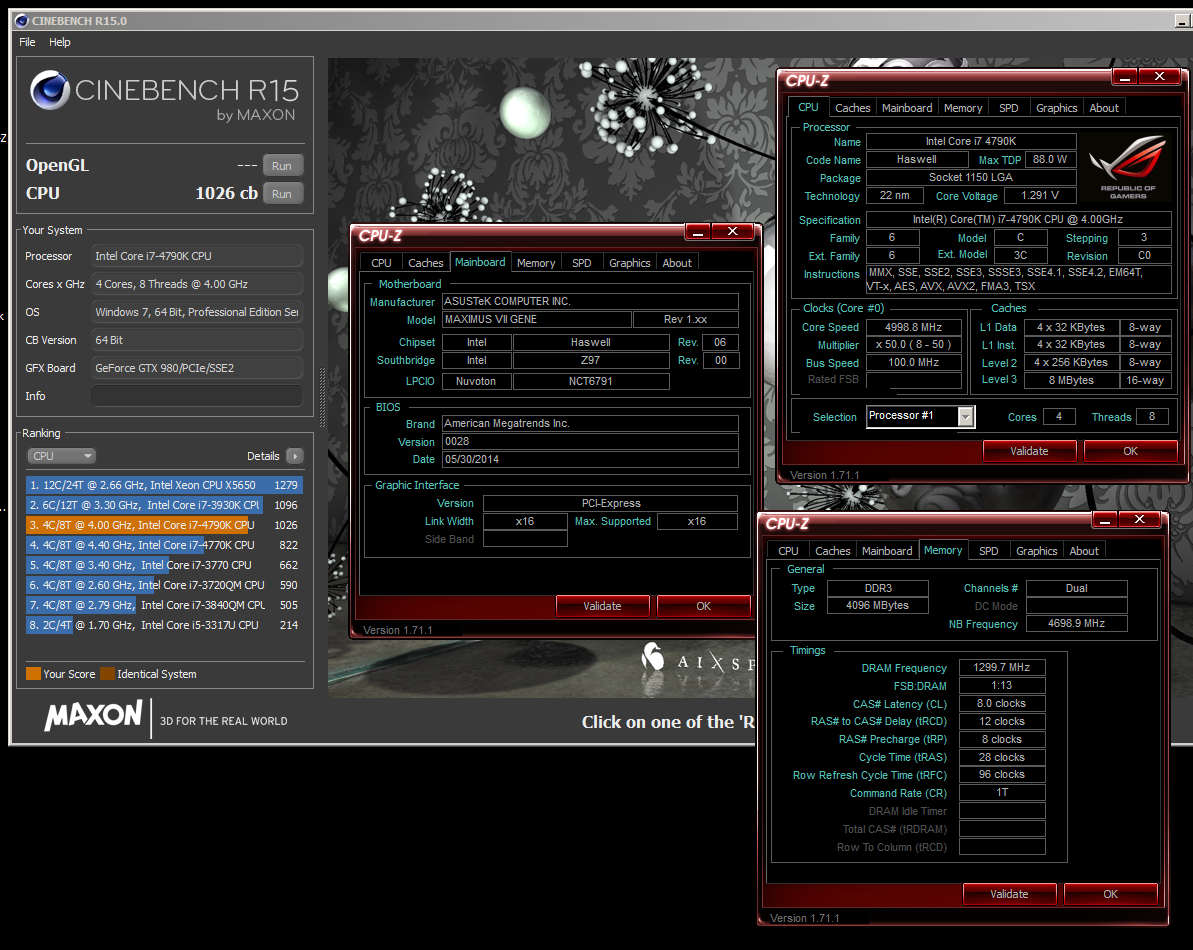The height and width of the screenshot is (950, 1193).
Task: Open Mainboard tab in Memory CPU-Z window
Action: click(887, 551)
